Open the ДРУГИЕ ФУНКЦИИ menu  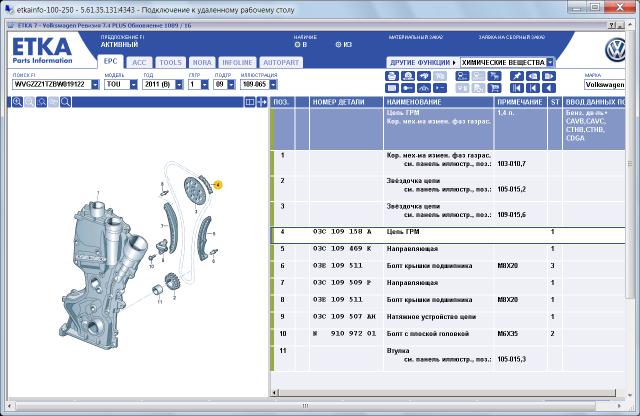click(x=423, y=62)
